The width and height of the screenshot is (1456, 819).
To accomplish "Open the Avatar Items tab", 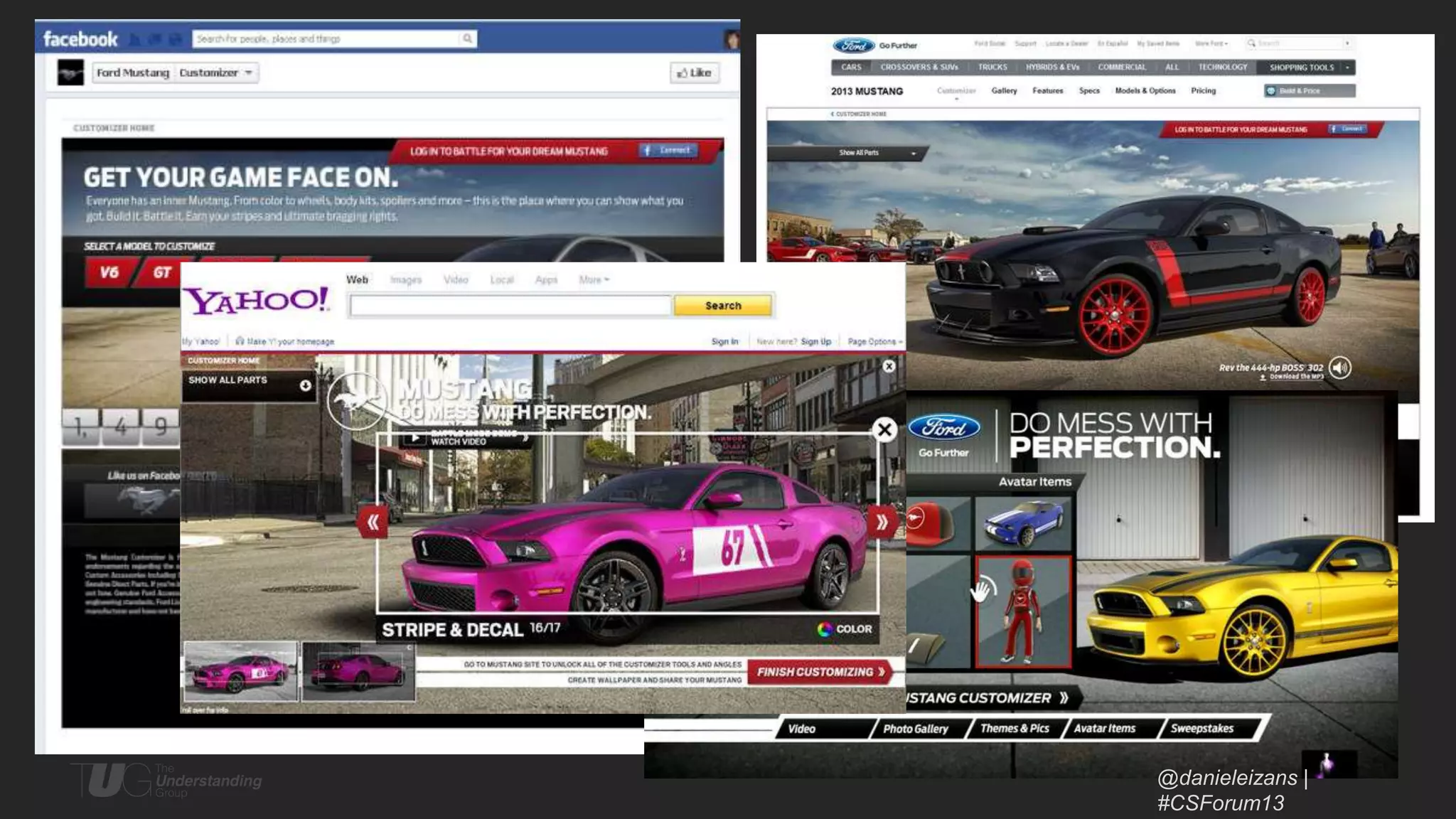I will point(1105,729).
